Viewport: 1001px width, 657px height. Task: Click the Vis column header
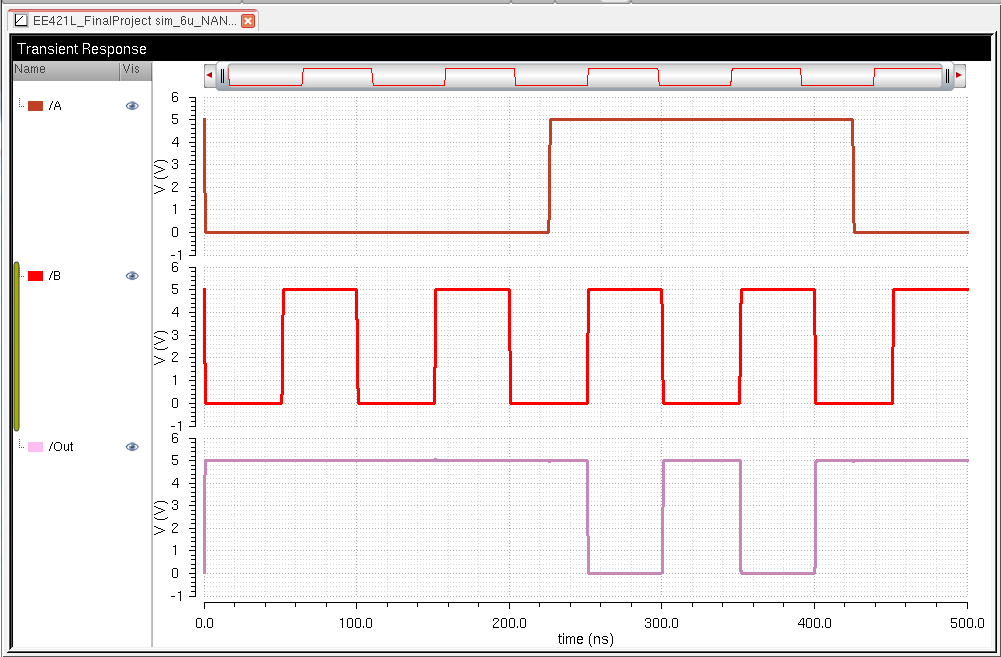pyautogui.click(x=130, y=69)
